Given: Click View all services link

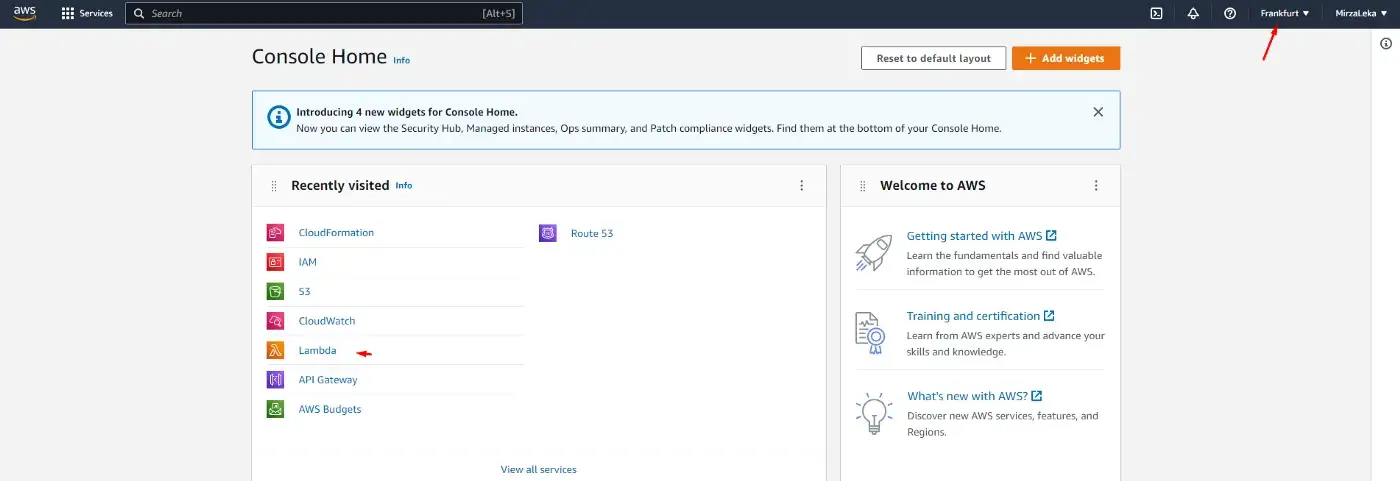Looking at the screenshot, I should pos(538,469).
